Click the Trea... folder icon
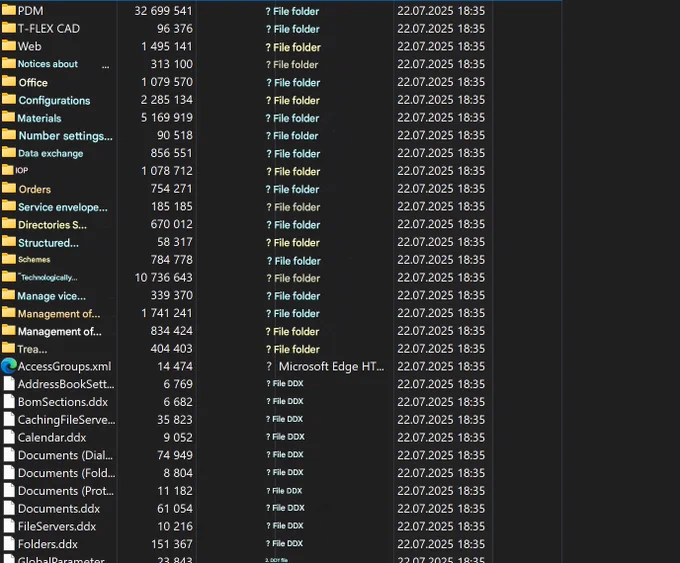The image size is (680, 563). tap(9, 347)
